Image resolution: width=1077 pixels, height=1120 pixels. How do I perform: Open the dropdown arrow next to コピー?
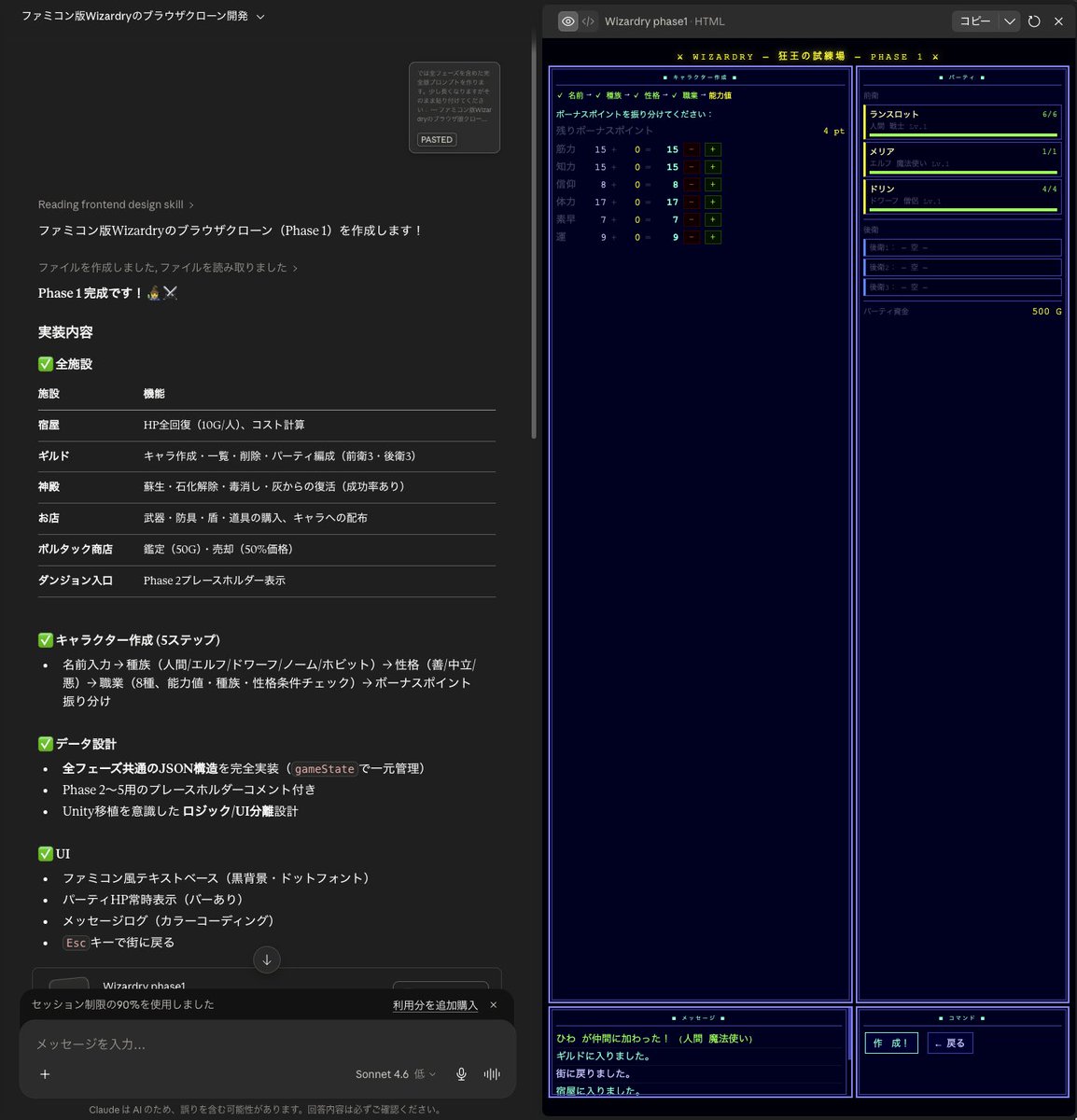point(1009,21)
